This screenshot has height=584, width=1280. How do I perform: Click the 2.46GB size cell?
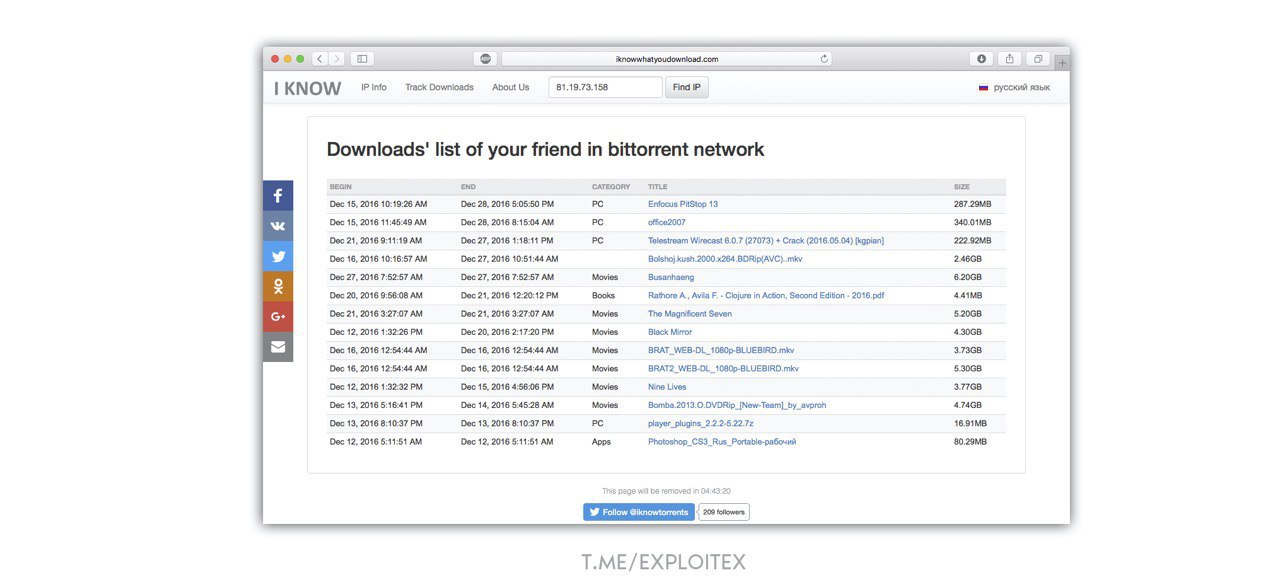pos(968,259)
